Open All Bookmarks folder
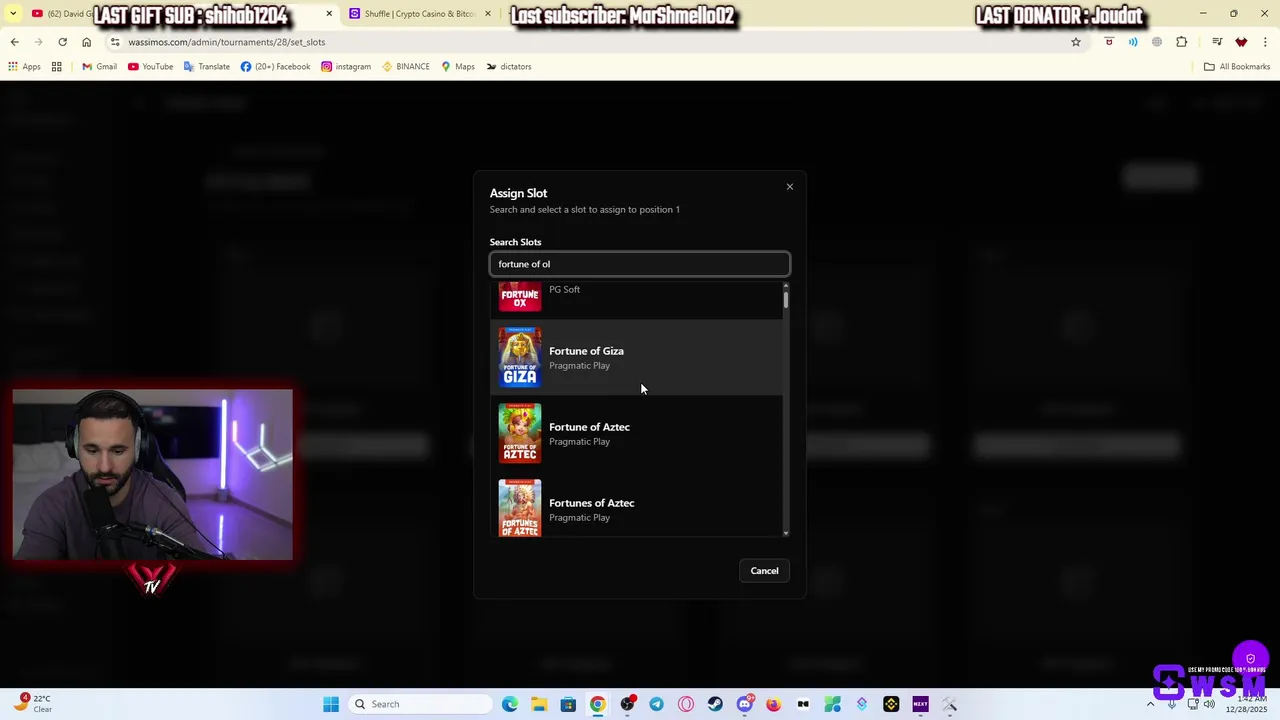 click(1236, 67)
